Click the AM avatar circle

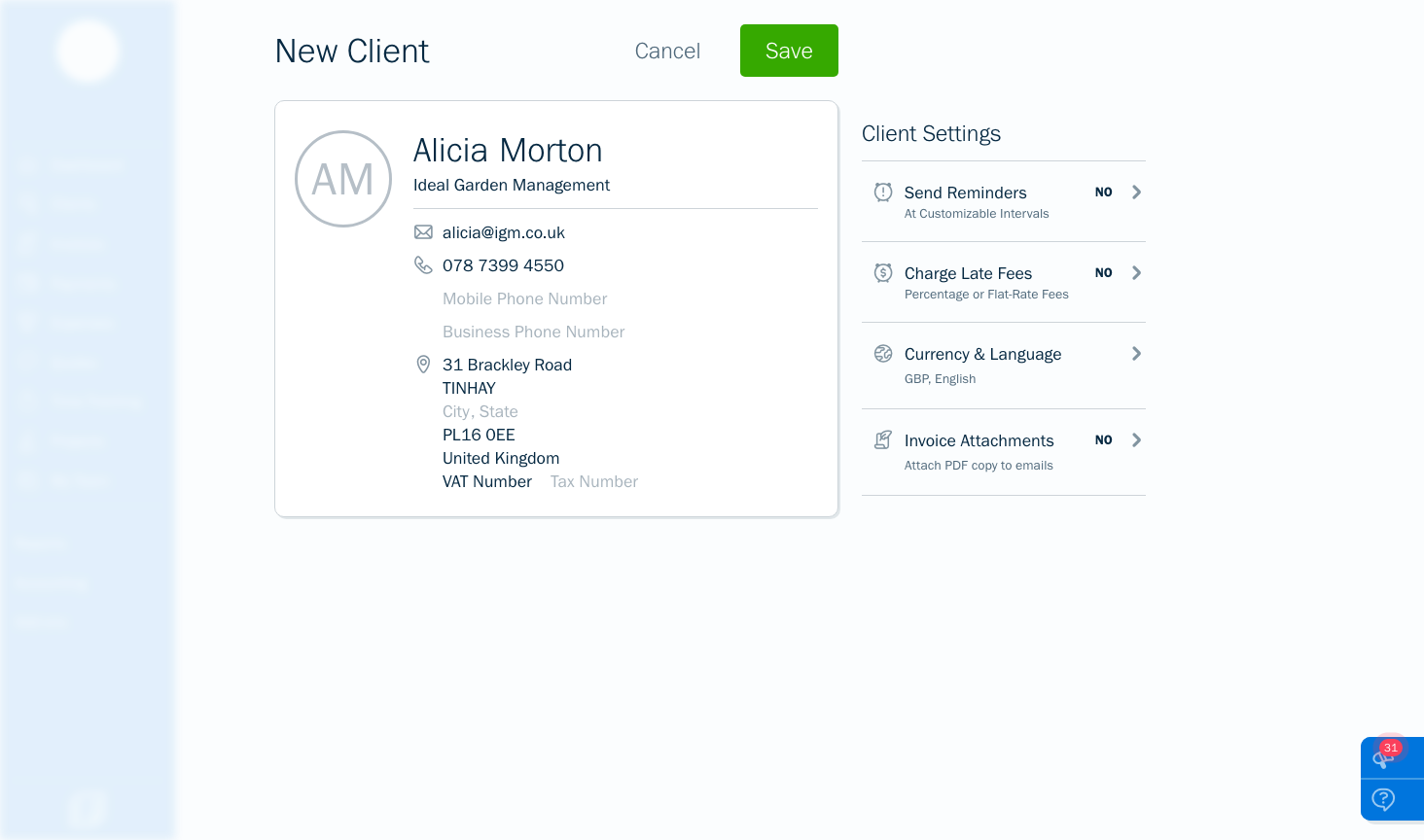(343, 179)
